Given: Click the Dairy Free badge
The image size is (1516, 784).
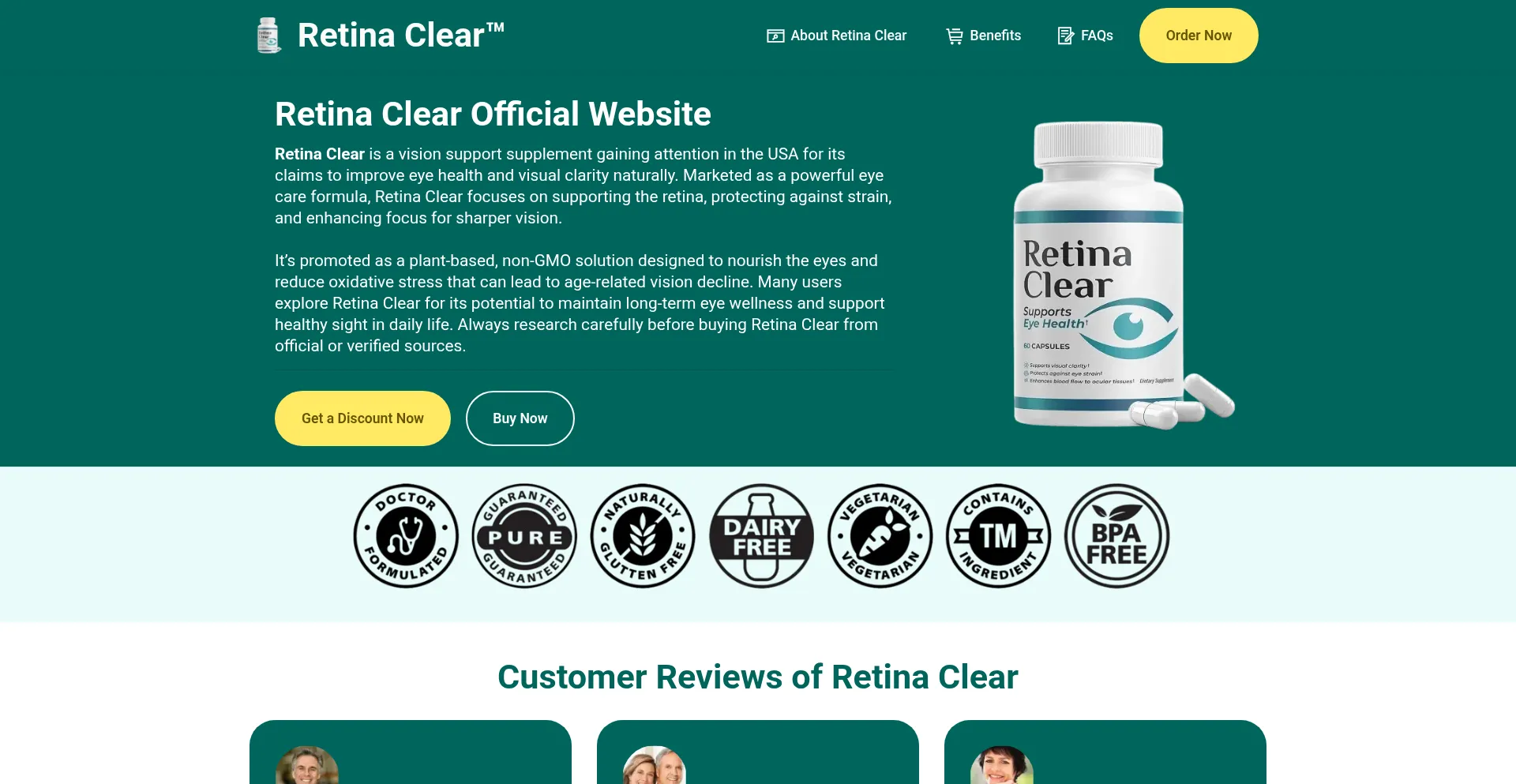Looking at the screenshot, I should click(761, 536).
